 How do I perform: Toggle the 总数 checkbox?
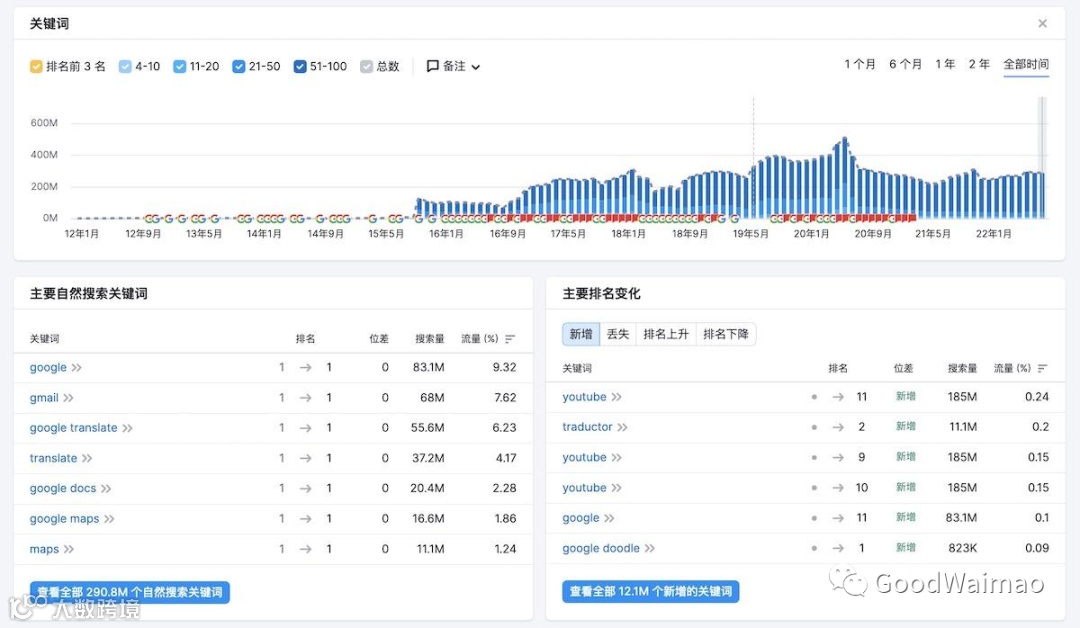coord(366,67)
